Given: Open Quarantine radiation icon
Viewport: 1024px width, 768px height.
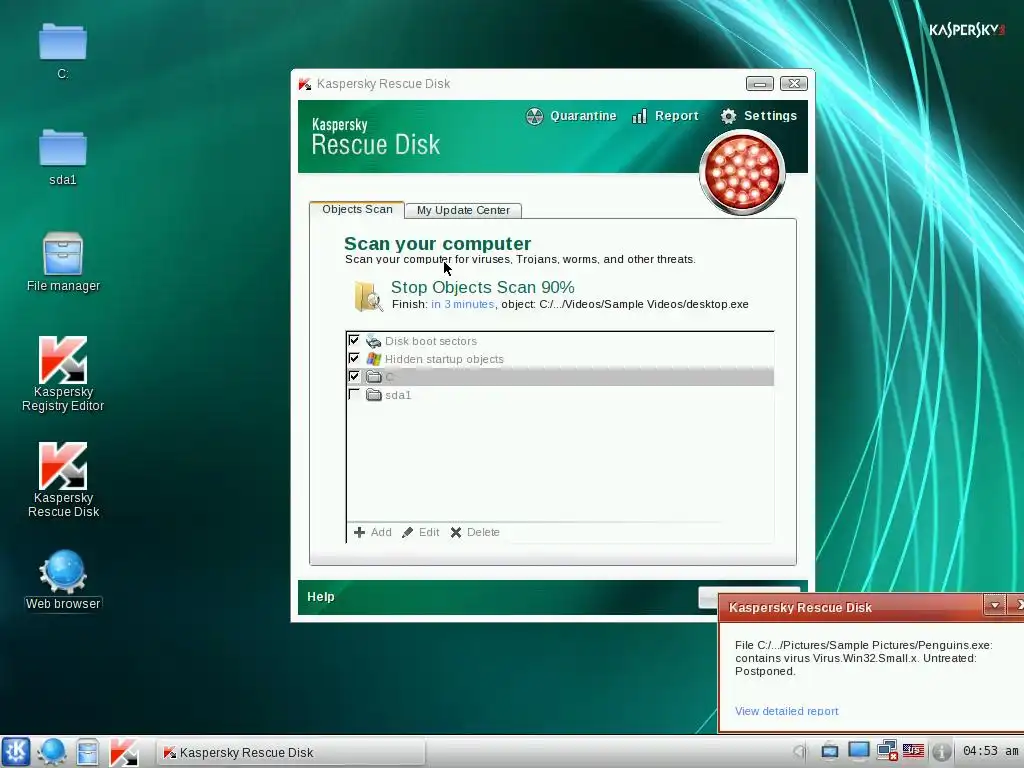Looking at the screenshot, I should click(534, 116).
